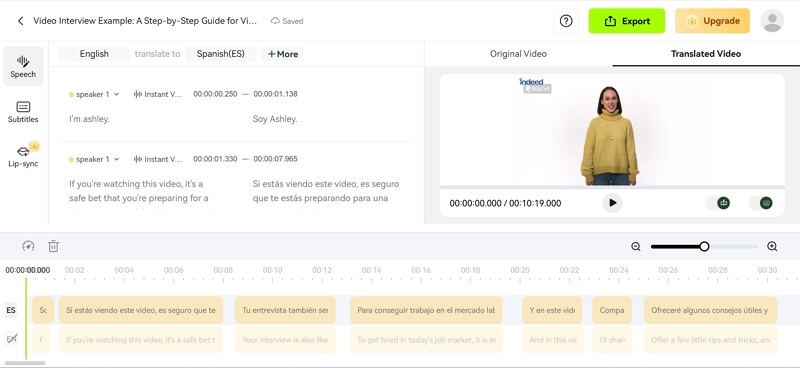The image size is (800, 368).
Task: Select the ES track label
Action: 11,310
